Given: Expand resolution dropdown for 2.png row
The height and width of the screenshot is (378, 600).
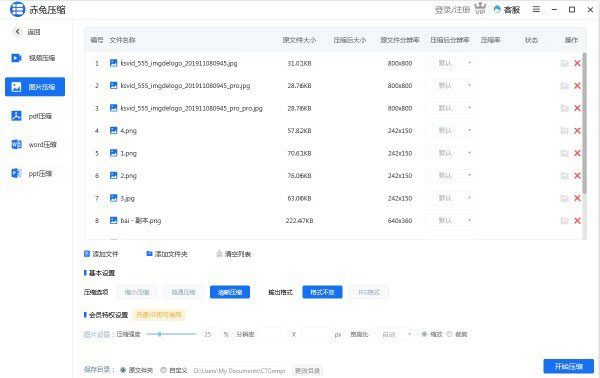Looking at the screenshot, I should pyautogui.click(x=450, y=176).
